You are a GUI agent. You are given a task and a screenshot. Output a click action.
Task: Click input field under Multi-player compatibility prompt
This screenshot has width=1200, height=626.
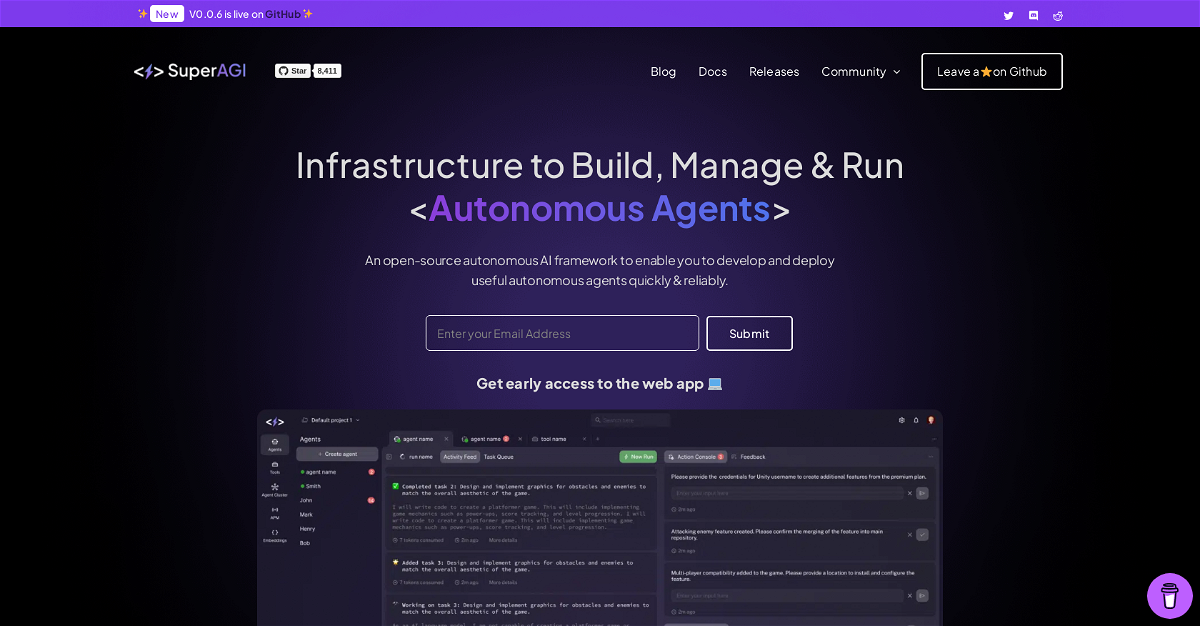[787, 596]
